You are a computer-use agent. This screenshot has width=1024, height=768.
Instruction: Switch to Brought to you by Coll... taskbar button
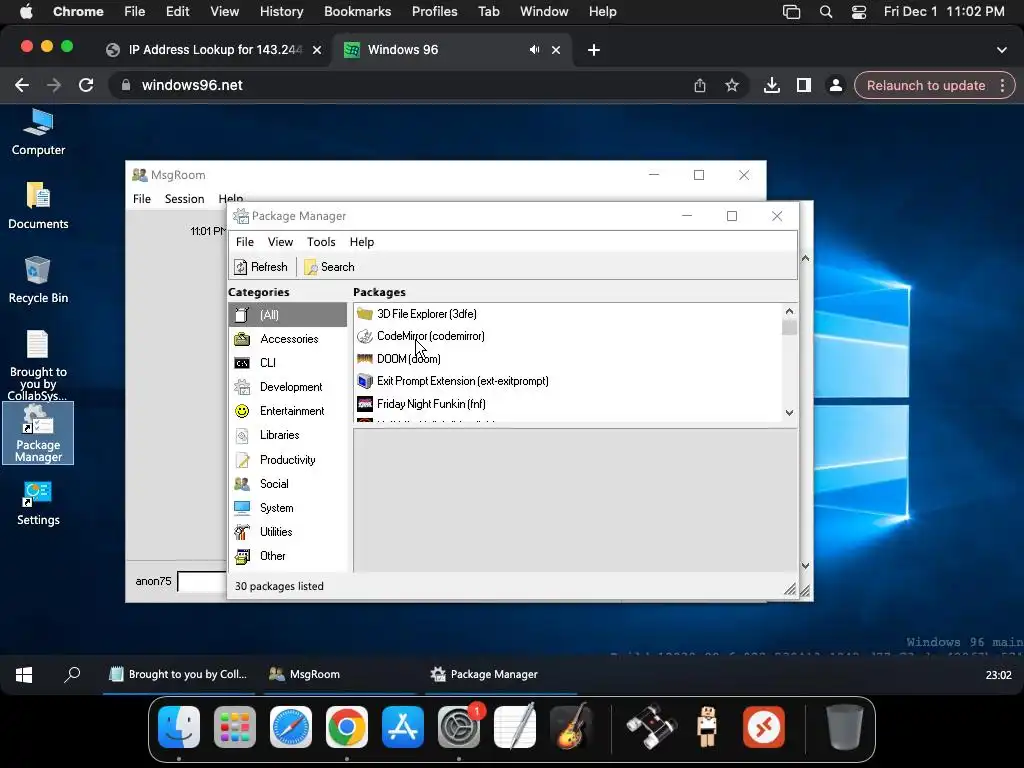click(x=179, y=675)
